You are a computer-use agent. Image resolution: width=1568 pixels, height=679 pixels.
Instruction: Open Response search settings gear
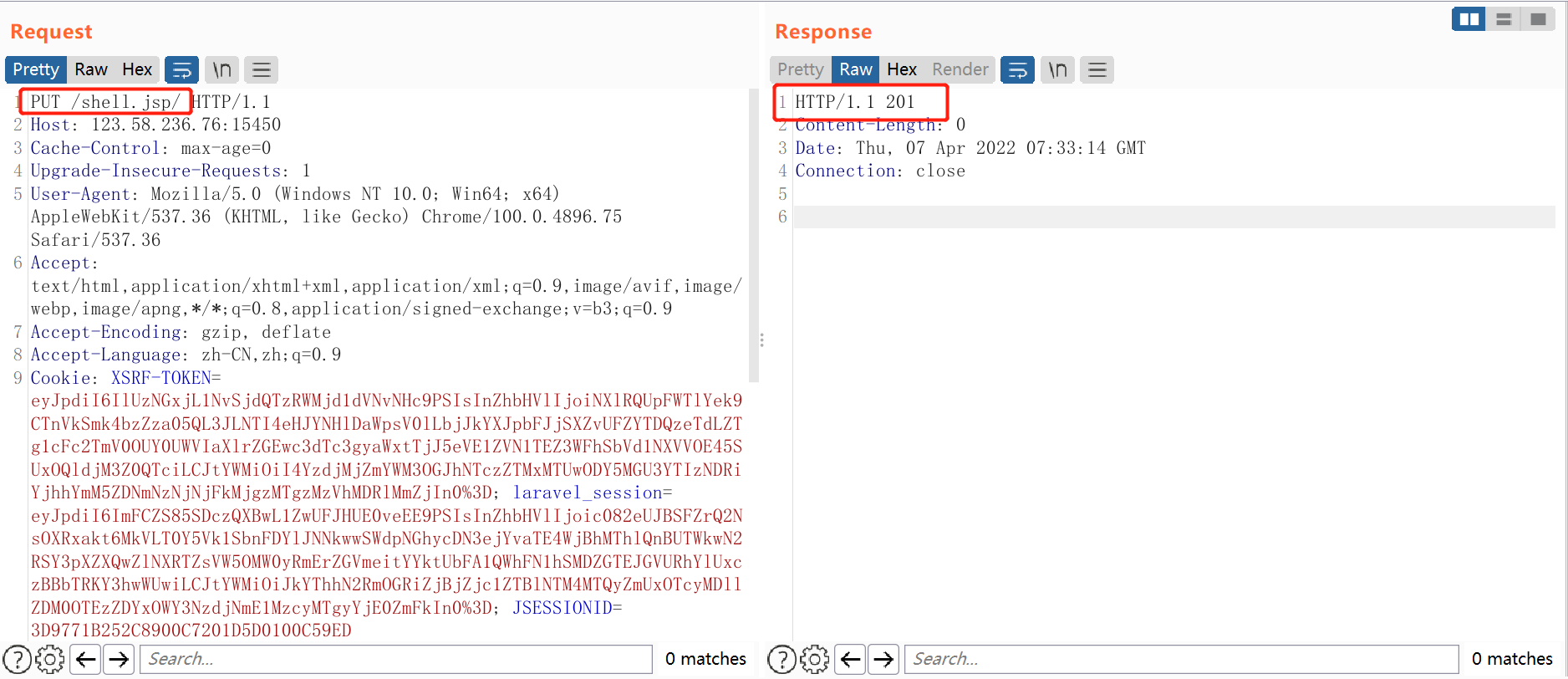pos(815,660)
